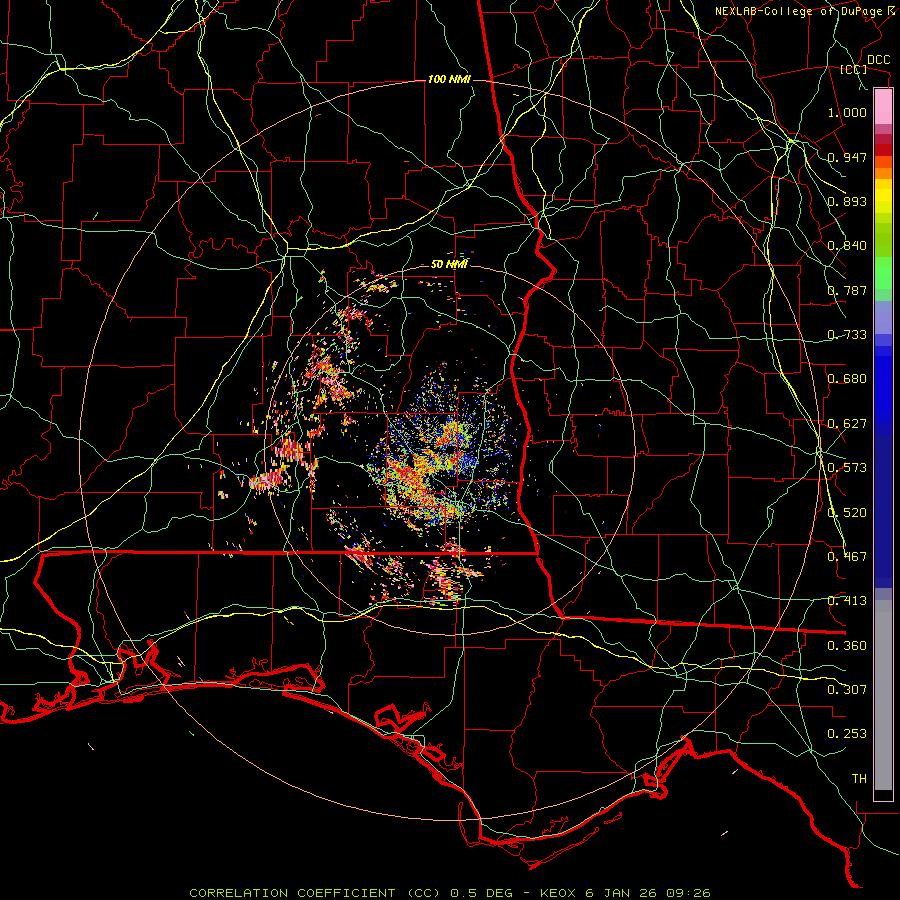Click the 6 JAN 26 date text
This screenshot has height=900, width=900.
tap(620, 893)
